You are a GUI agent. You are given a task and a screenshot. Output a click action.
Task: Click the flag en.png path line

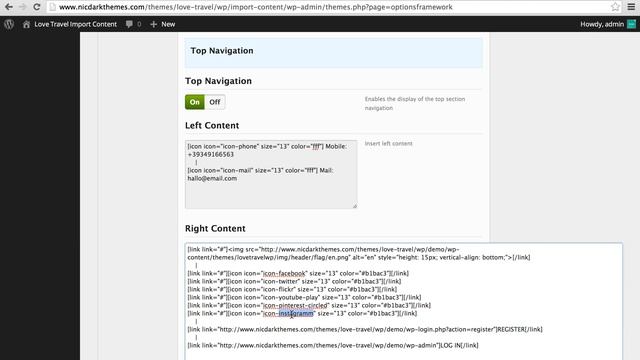point(359,257)
